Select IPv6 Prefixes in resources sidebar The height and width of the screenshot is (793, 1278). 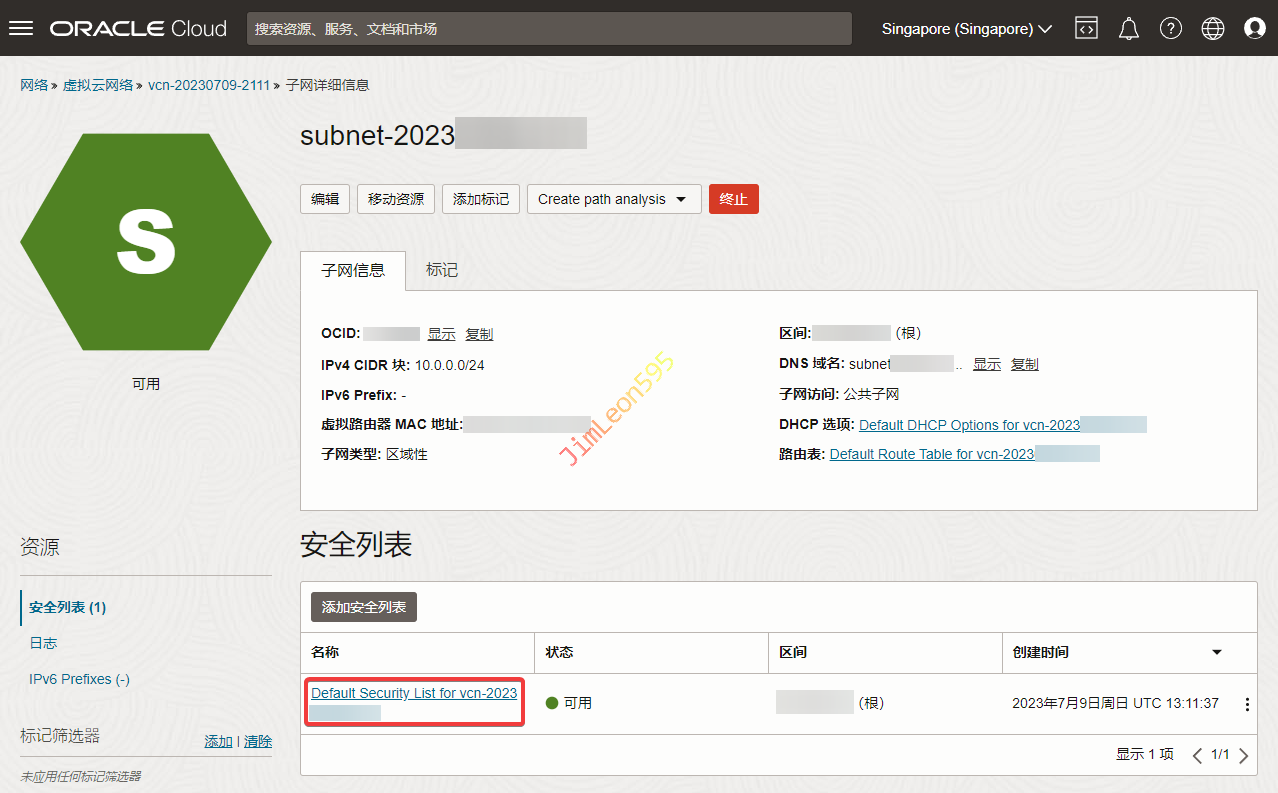tap(79, 679)
